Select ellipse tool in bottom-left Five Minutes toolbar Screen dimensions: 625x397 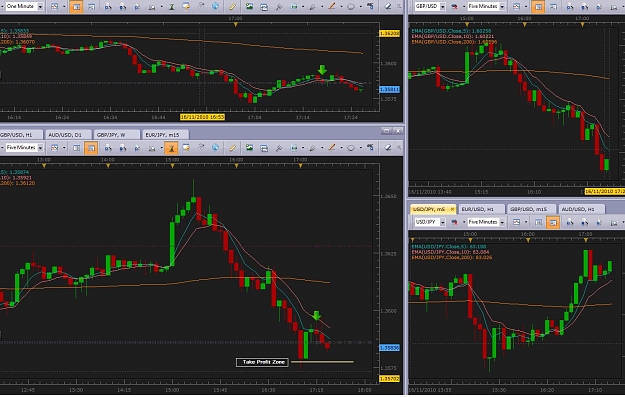(x=351, y=148)
